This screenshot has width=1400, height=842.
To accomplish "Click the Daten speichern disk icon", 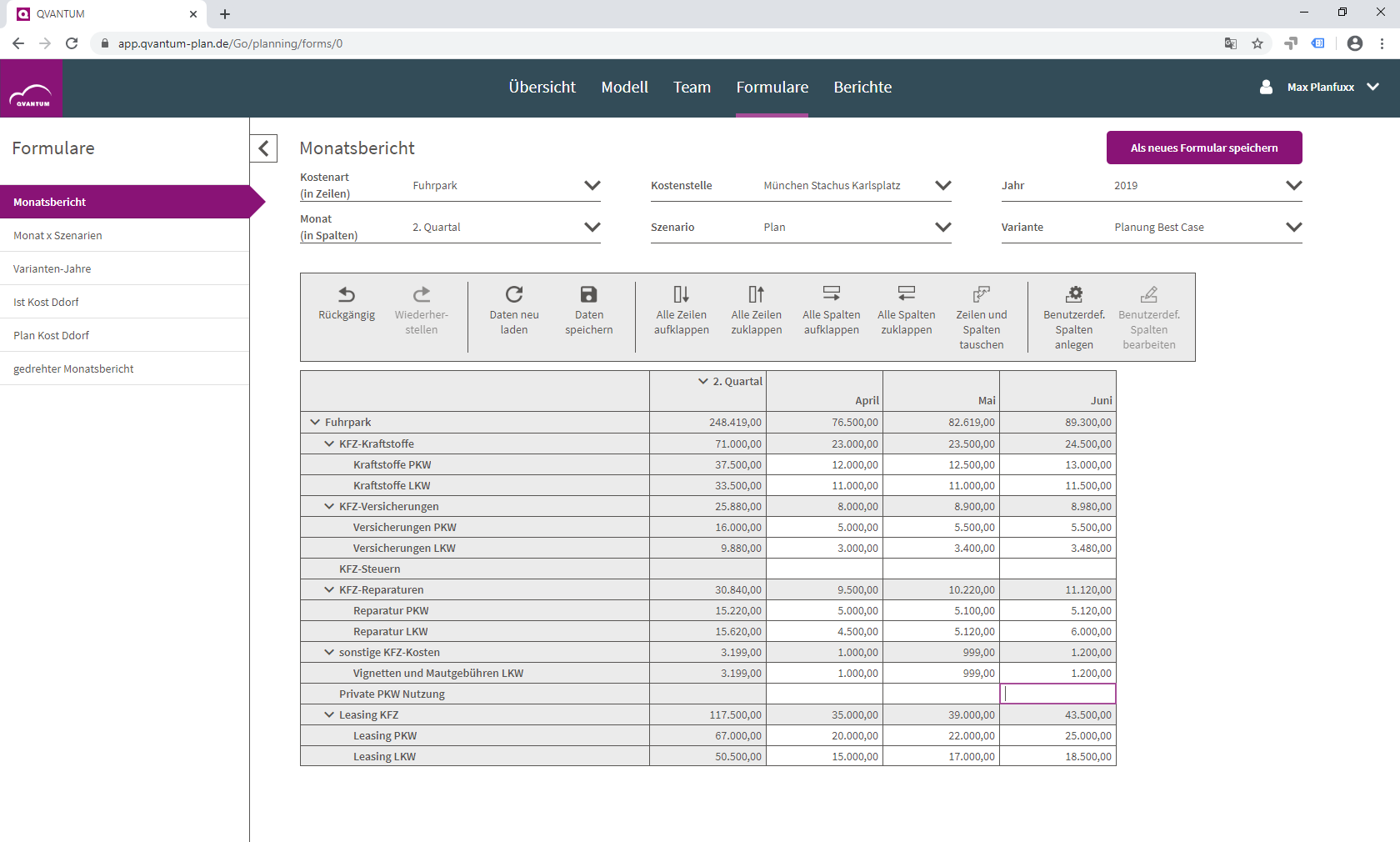I will click(588, 294).
